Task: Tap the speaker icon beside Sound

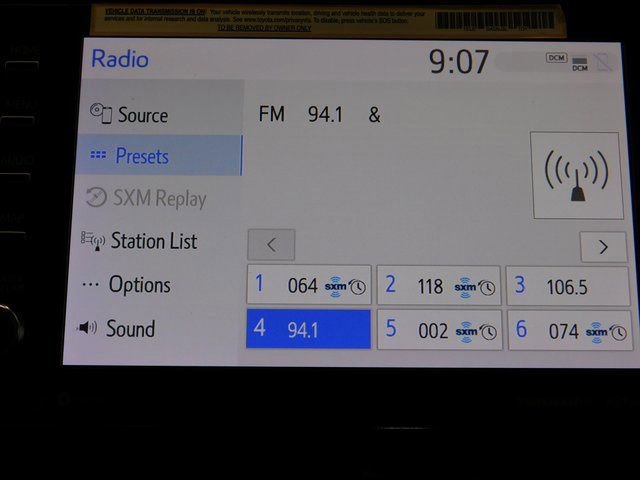Action: point(88,328)
